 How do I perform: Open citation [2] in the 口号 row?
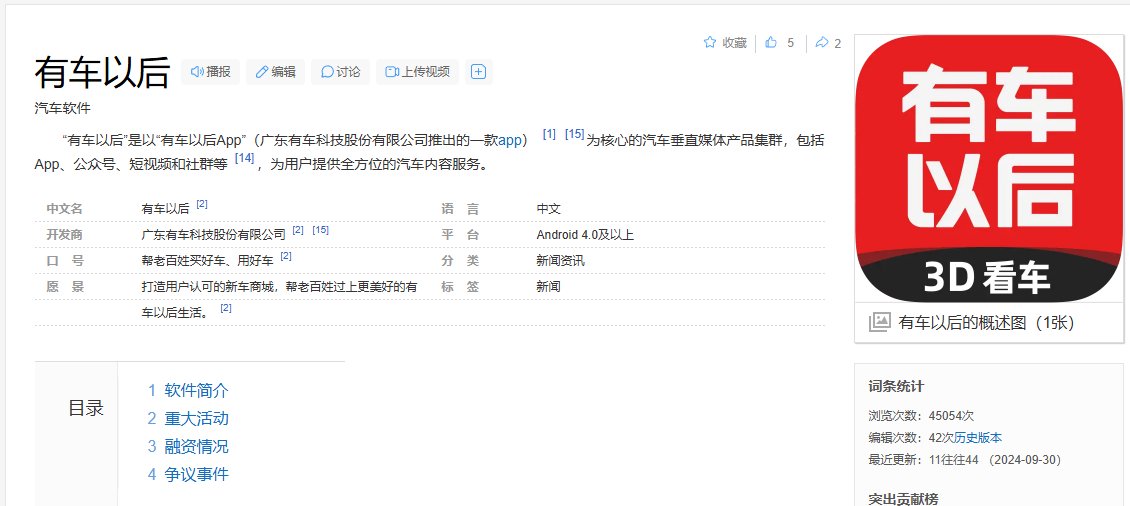click(x=285, y=256)
